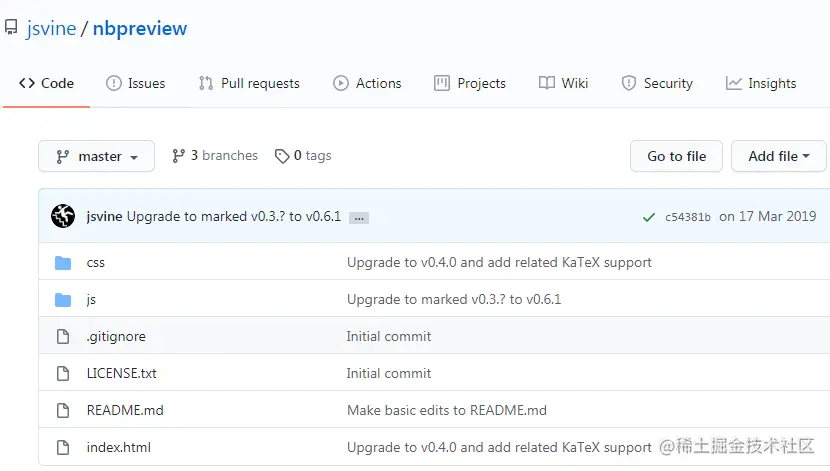830x471 pixels.
Task: Click the Go to file button
Action: click(676, 156)
